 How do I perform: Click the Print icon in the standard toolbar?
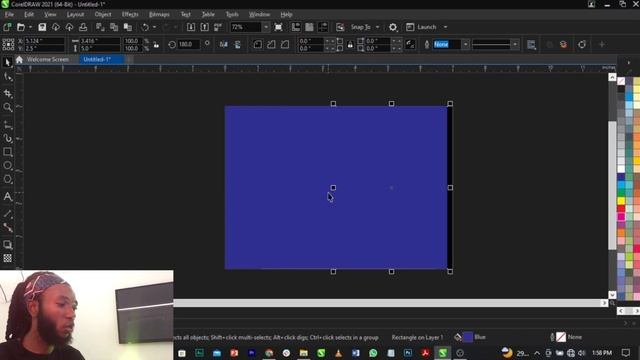(x=83, y=27)
